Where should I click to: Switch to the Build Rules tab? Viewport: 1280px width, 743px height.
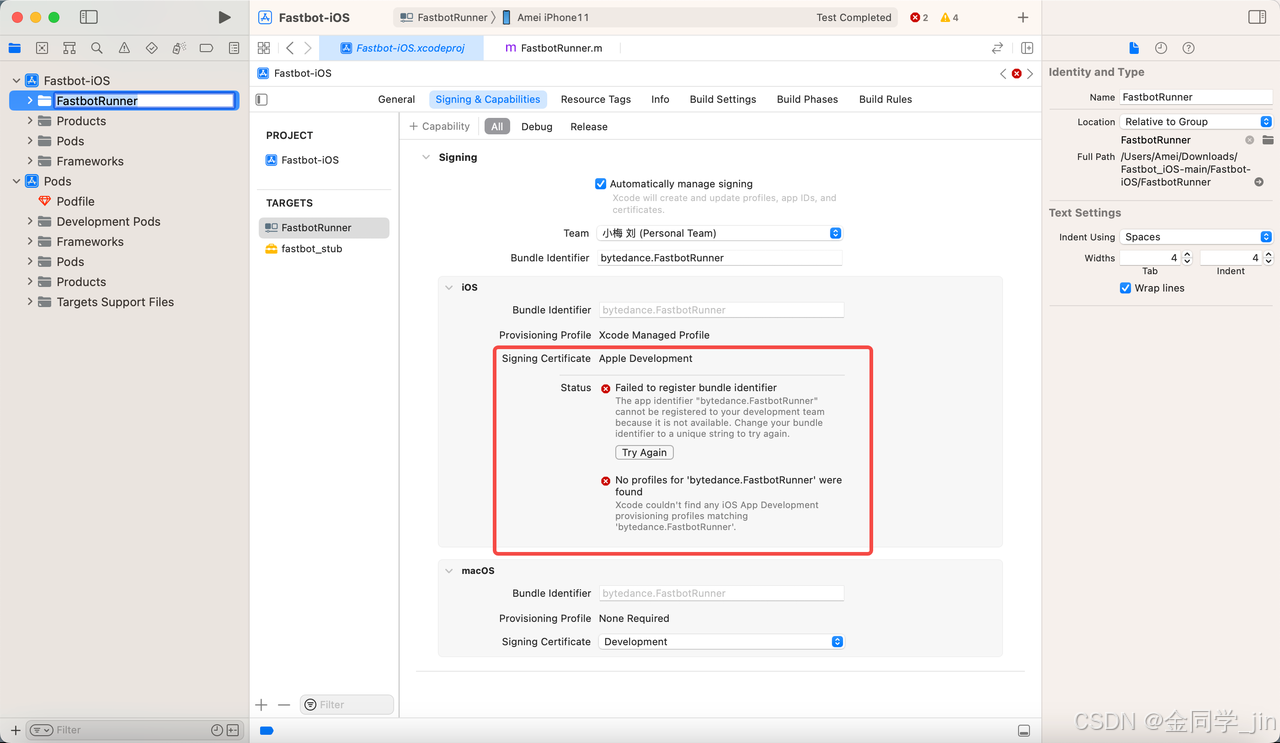pos(885,99)
